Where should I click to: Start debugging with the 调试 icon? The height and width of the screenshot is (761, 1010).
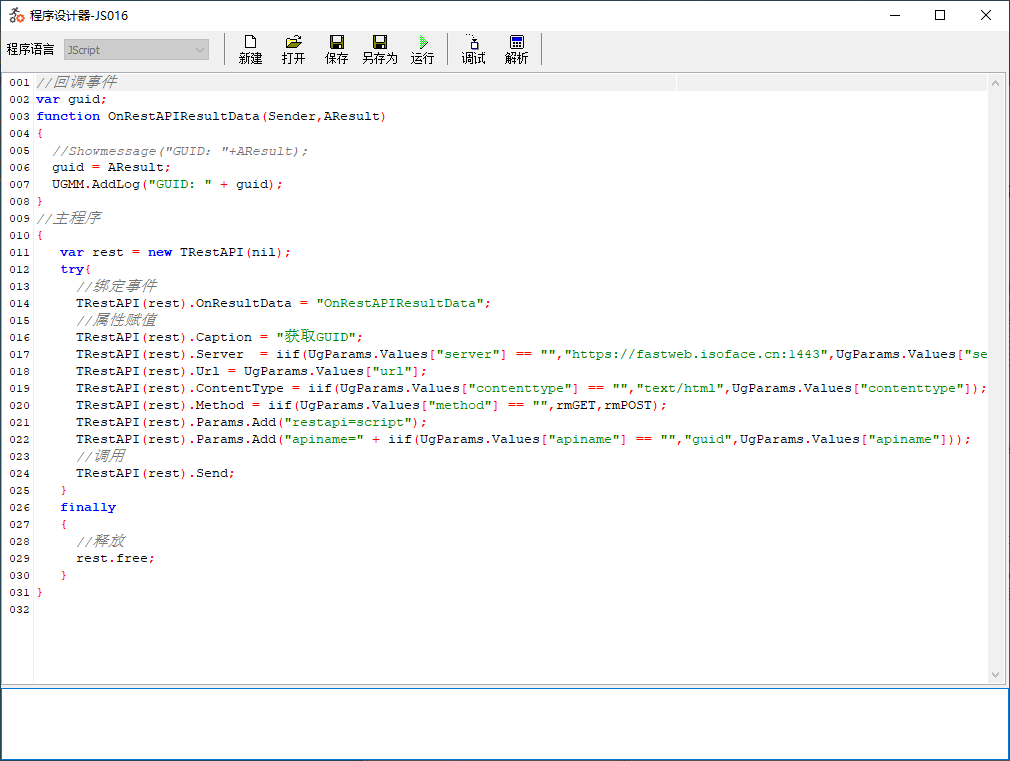[x=473, y=50]
